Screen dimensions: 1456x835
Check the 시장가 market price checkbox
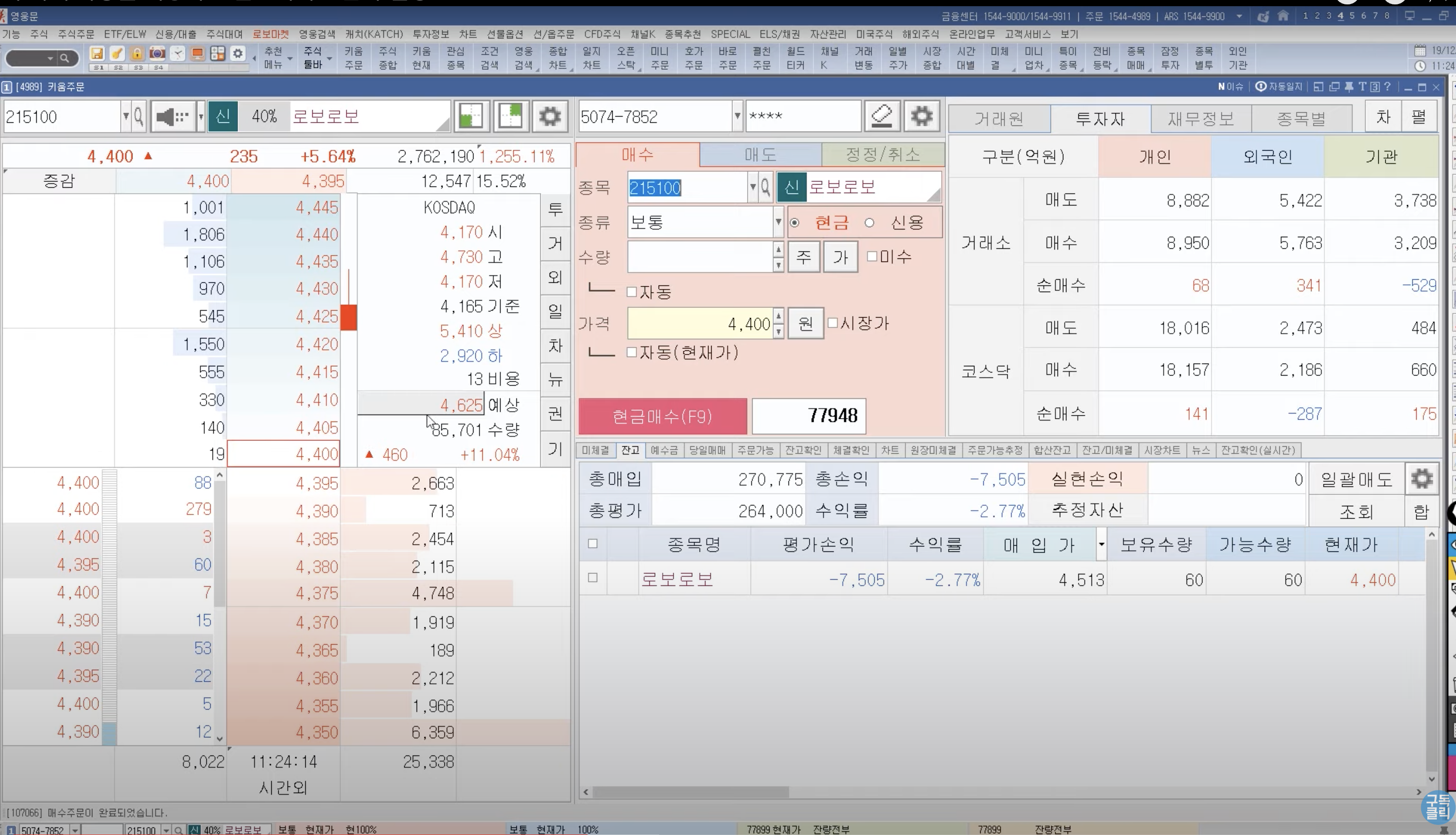(833, 323)
